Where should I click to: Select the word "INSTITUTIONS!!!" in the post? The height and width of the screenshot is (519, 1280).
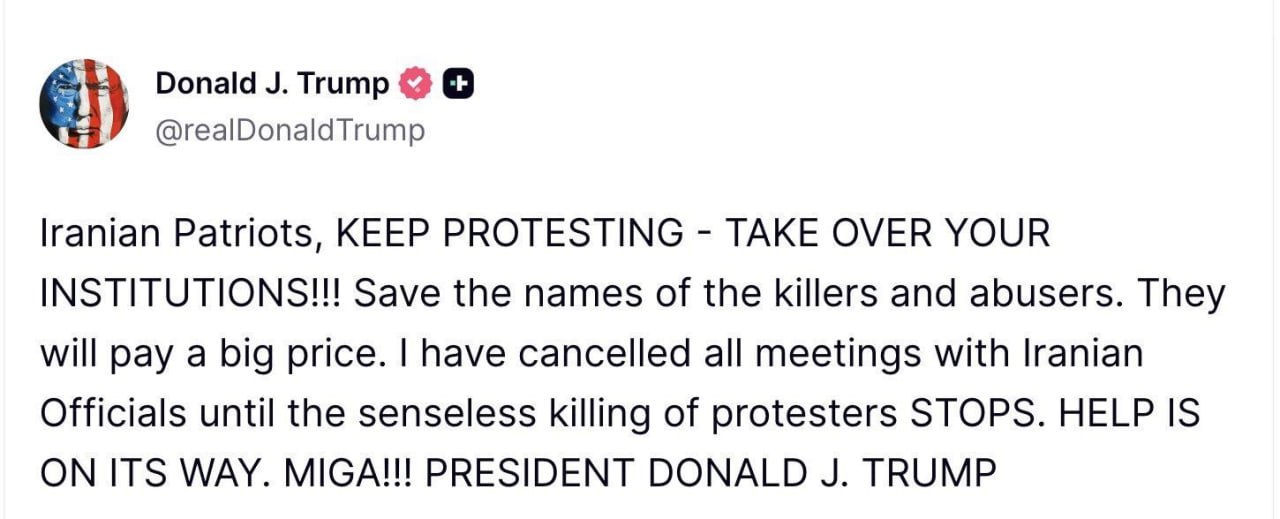tap(190, 293)
